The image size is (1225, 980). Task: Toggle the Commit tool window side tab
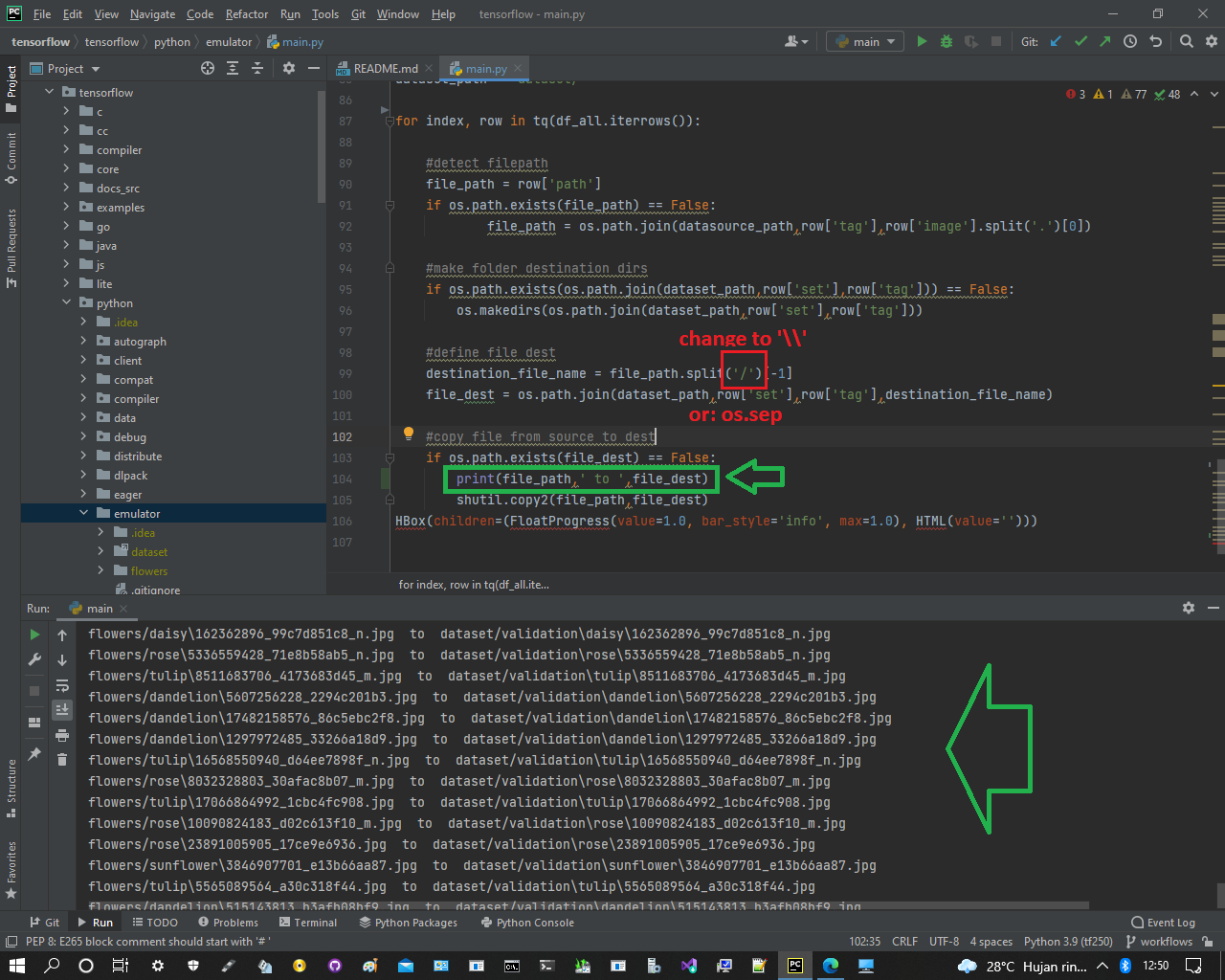coord(11,158)
